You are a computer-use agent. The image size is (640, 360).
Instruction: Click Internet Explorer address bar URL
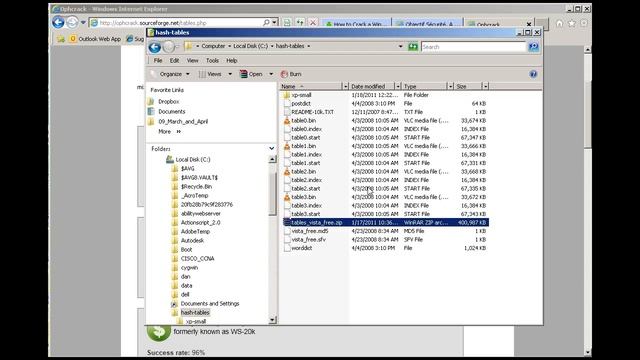coord(153,23)
